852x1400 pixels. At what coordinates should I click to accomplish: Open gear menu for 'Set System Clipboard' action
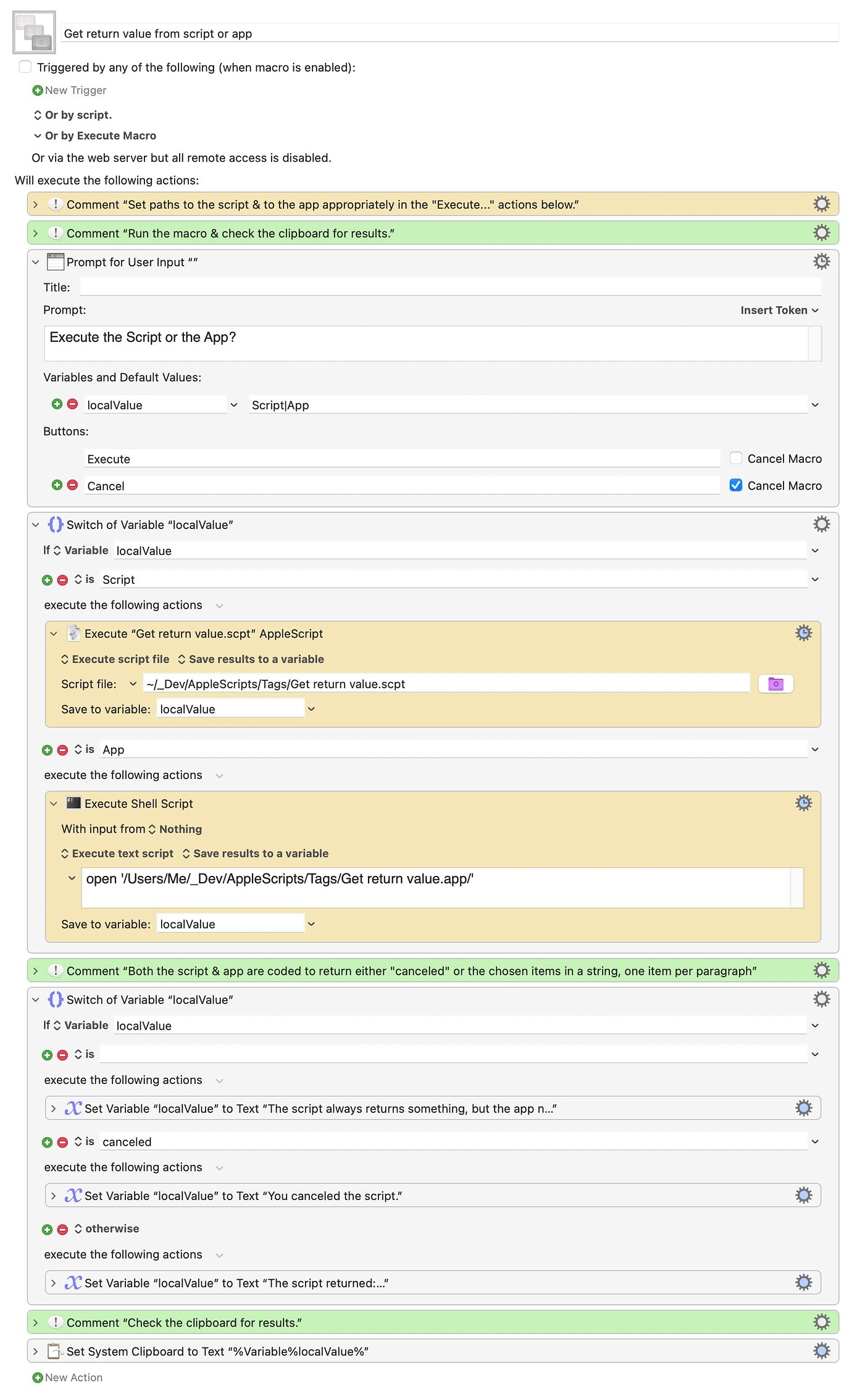(x=821, y=1351)
